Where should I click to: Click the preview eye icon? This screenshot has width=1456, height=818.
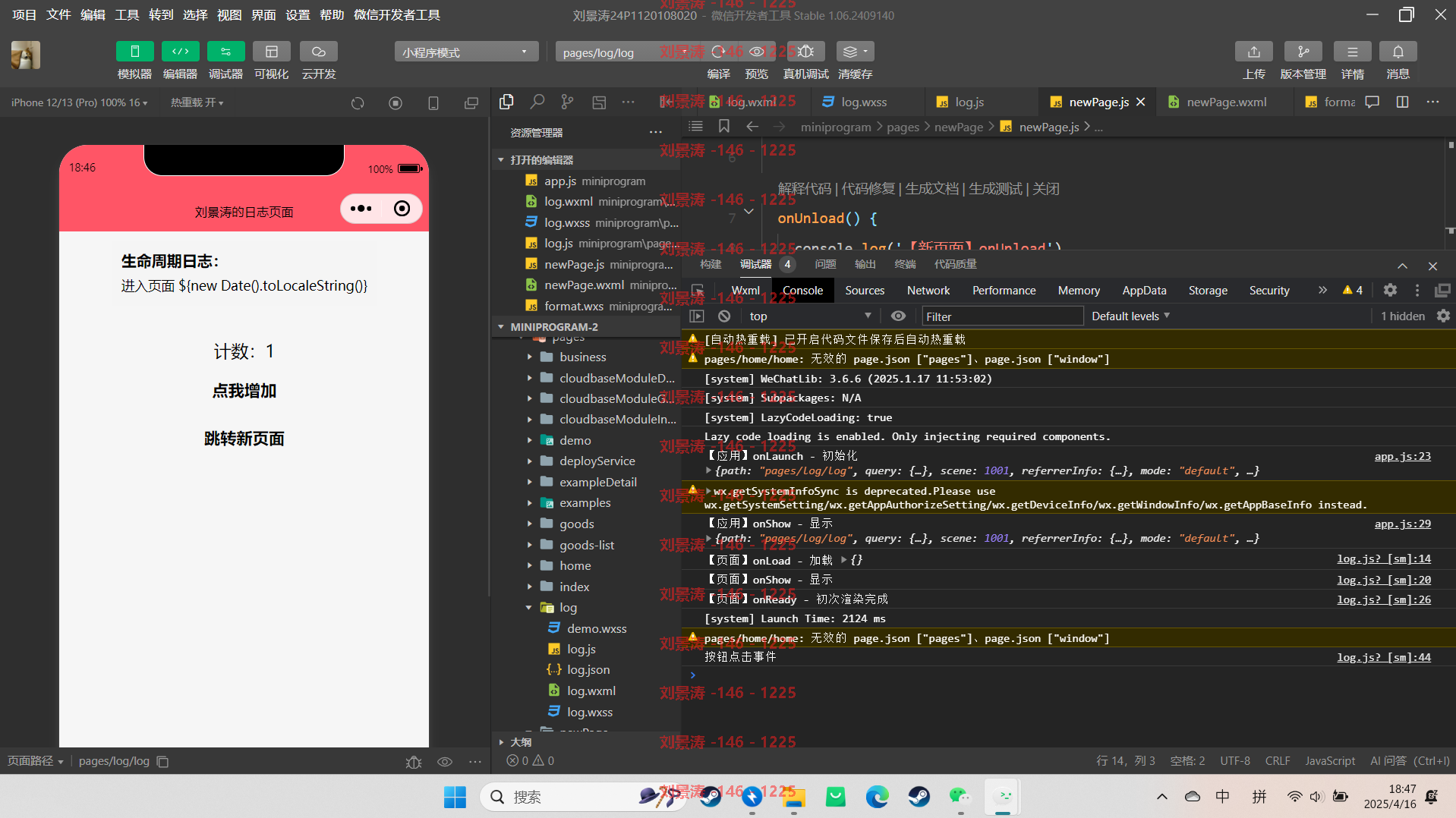(x=756, y=52)
